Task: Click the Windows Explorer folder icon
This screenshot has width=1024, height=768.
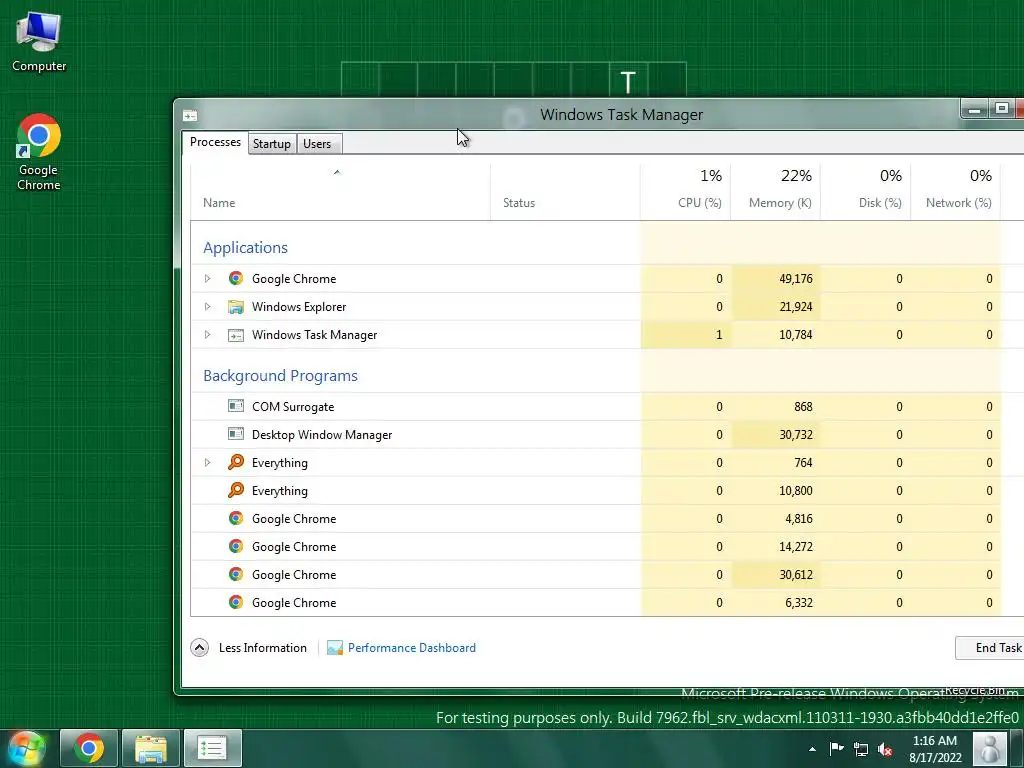Action: 236,306
